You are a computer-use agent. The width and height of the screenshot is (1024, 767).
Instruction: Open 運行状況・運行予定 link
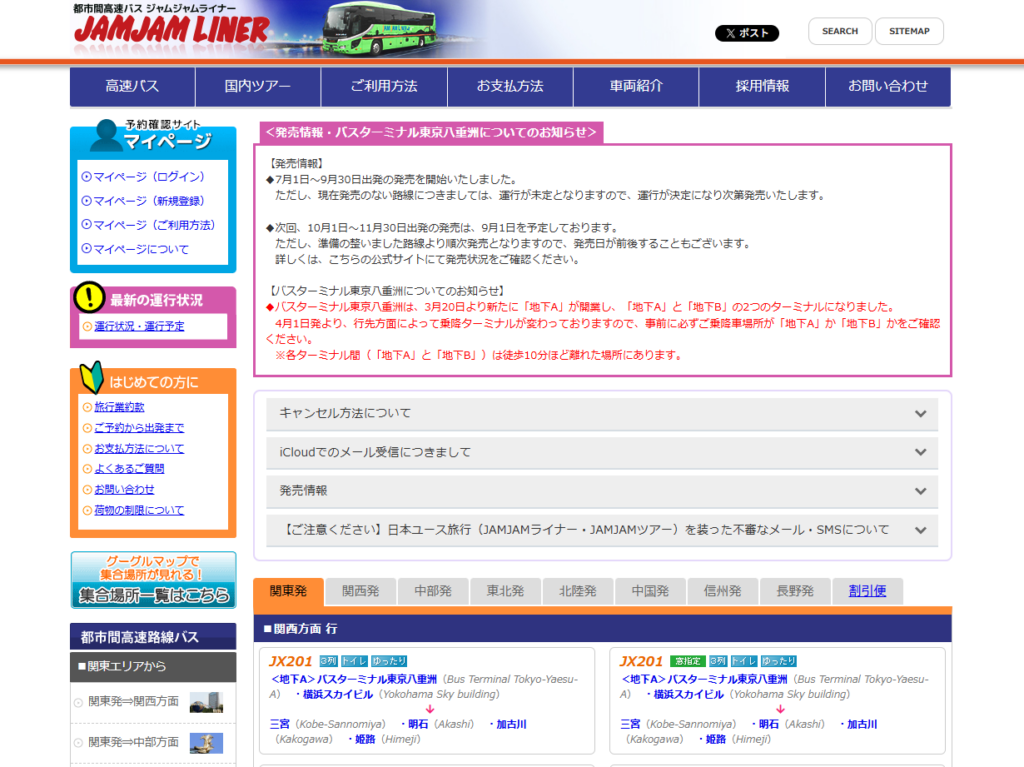tap(139, 326)
